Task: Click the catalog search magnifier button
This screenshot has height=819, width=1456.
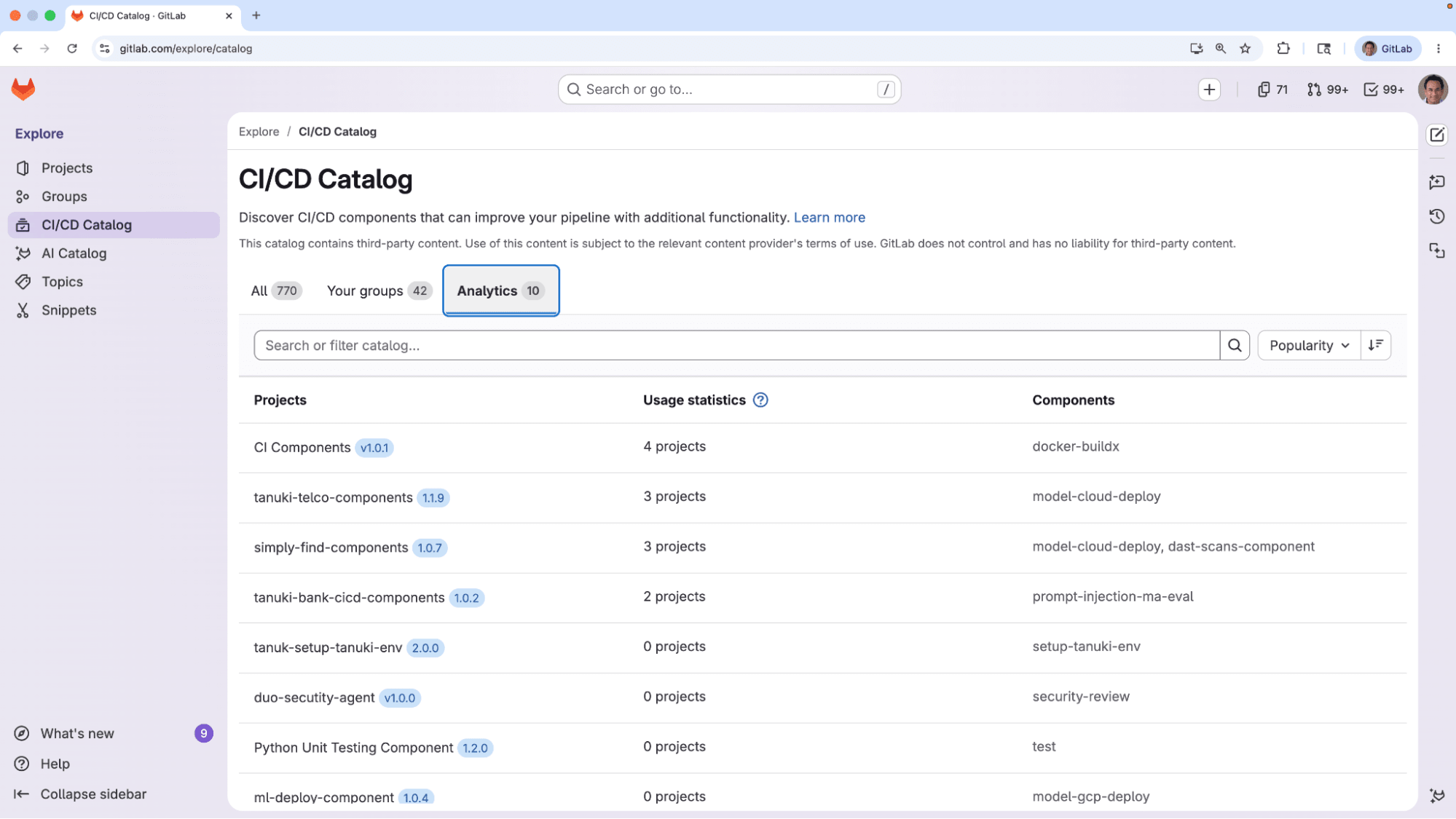Action: [1235, 345]
